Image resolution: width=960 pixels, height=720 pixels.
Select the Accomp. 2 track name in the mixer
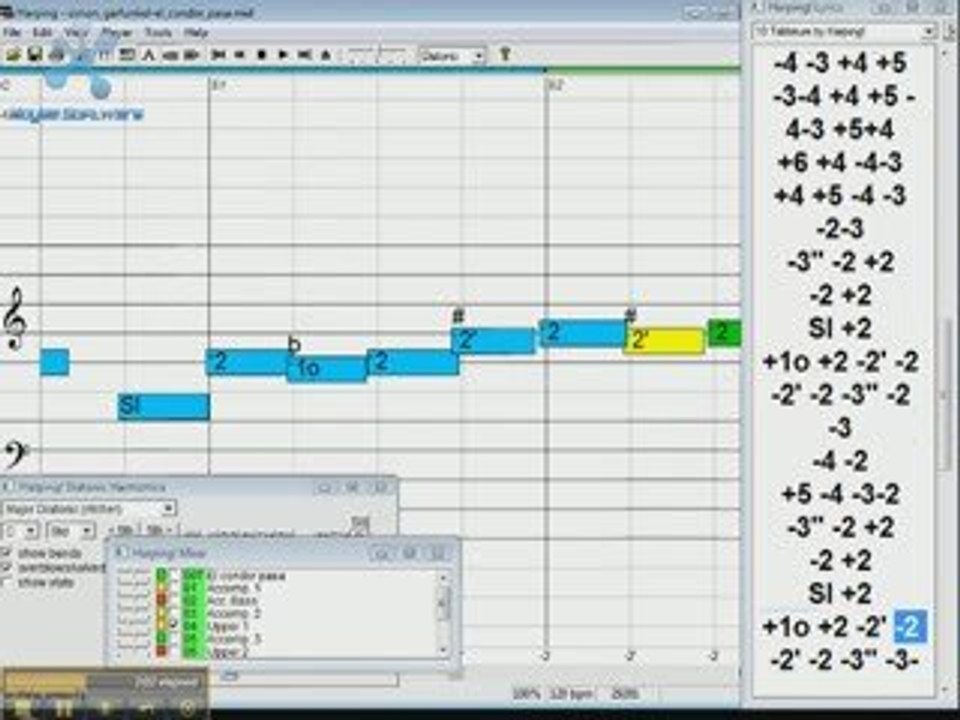click(234, 613)
